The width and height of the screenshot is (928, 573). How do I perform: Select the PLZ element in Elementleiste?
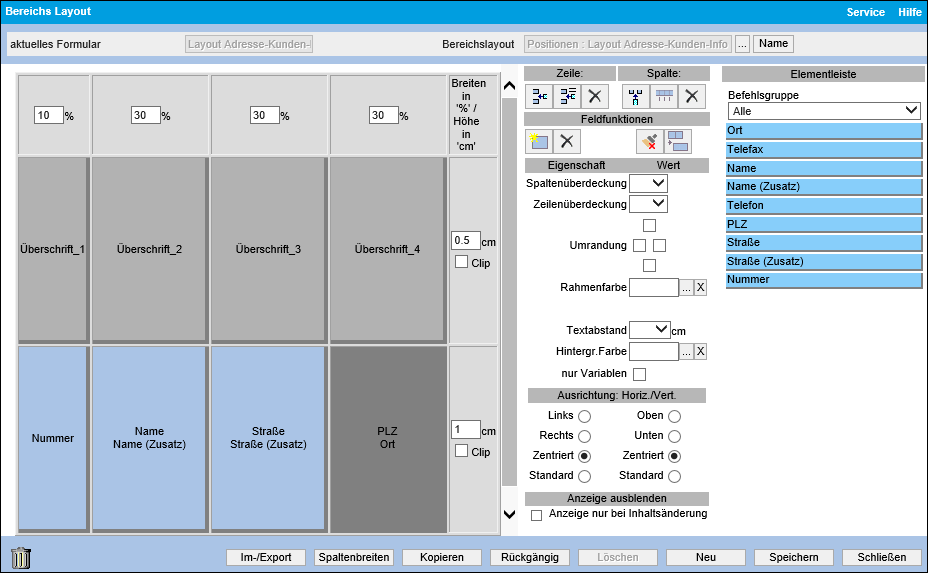click(x=824, y=224)
